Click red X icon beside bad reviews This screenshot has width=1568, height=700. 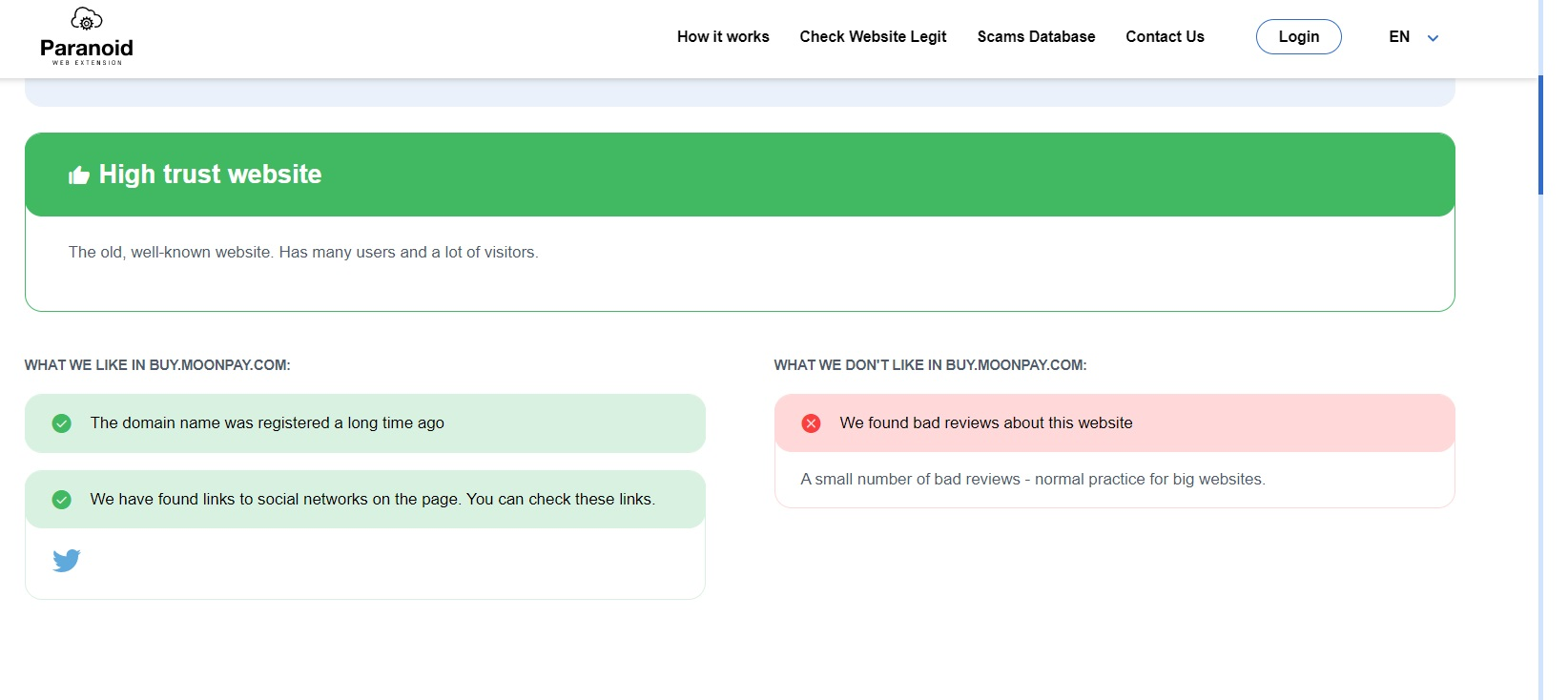tap(812, 423)
